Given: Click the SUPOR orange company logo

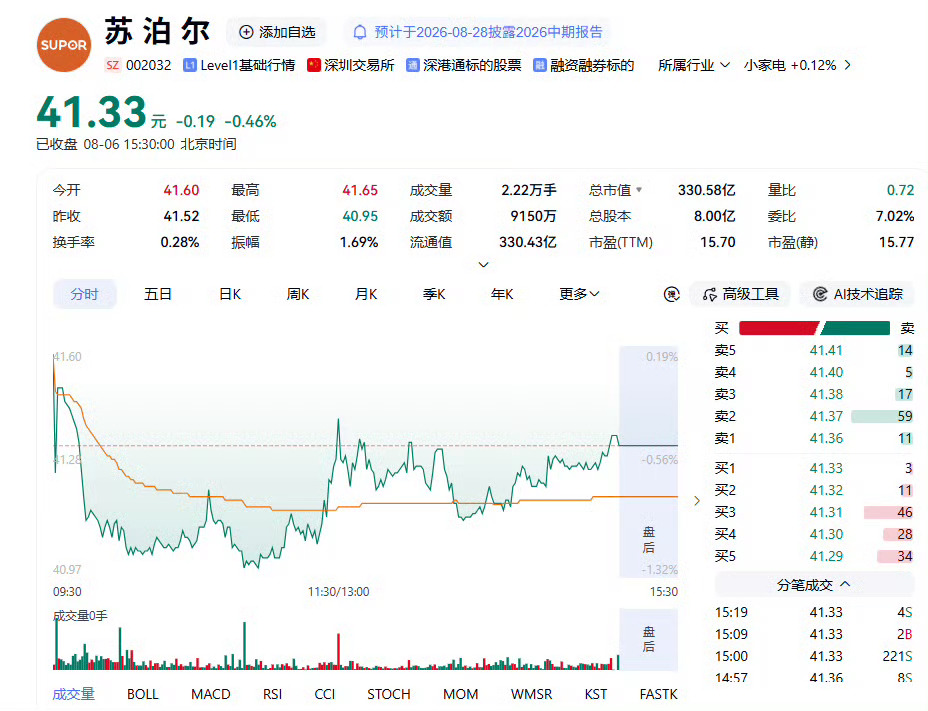Looking at the screenshot, I should coord(64,45).
